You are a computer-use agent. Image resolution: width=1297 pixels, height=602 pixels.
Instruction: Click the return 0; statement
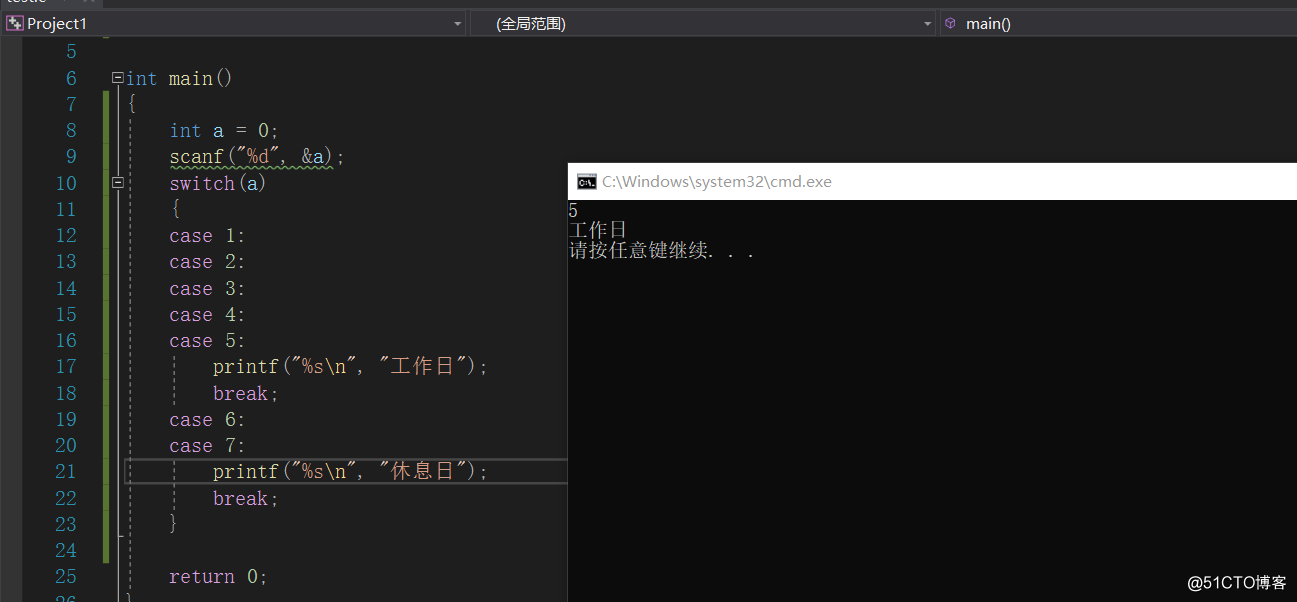218,577
